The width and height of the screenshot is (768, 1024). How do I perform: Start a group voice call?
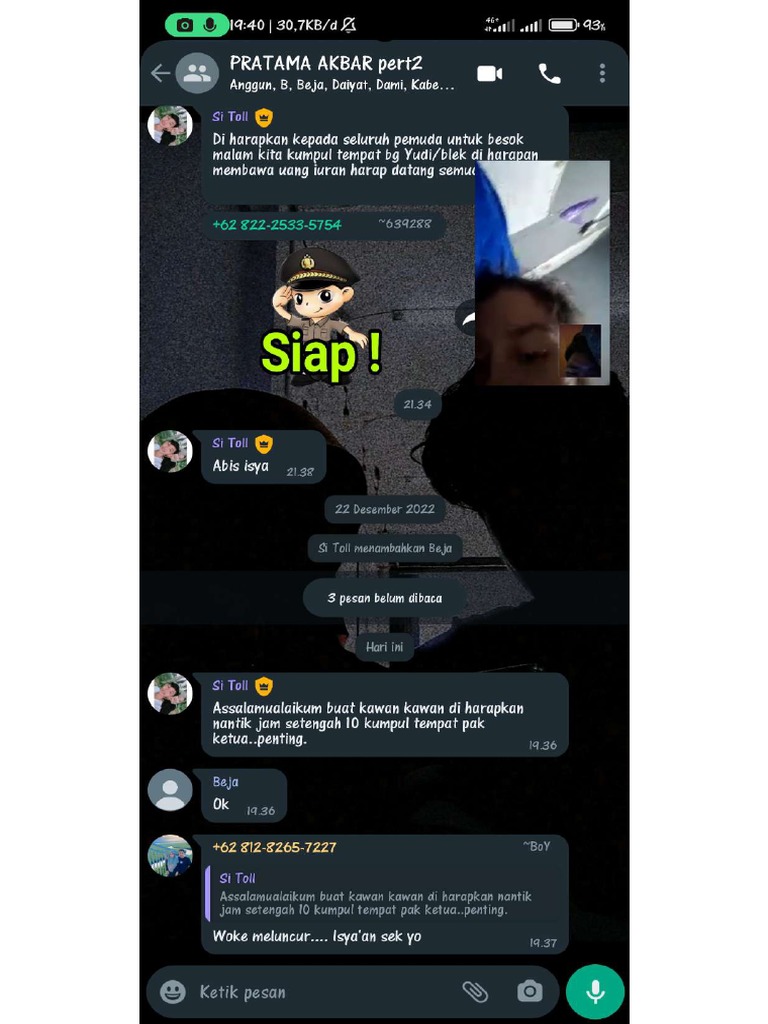(549, 73)
